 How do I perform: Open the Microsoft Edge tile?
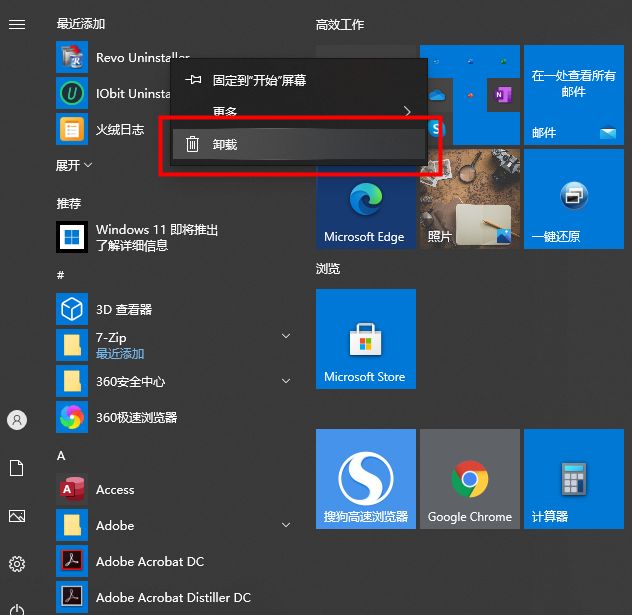coord(366,207)
